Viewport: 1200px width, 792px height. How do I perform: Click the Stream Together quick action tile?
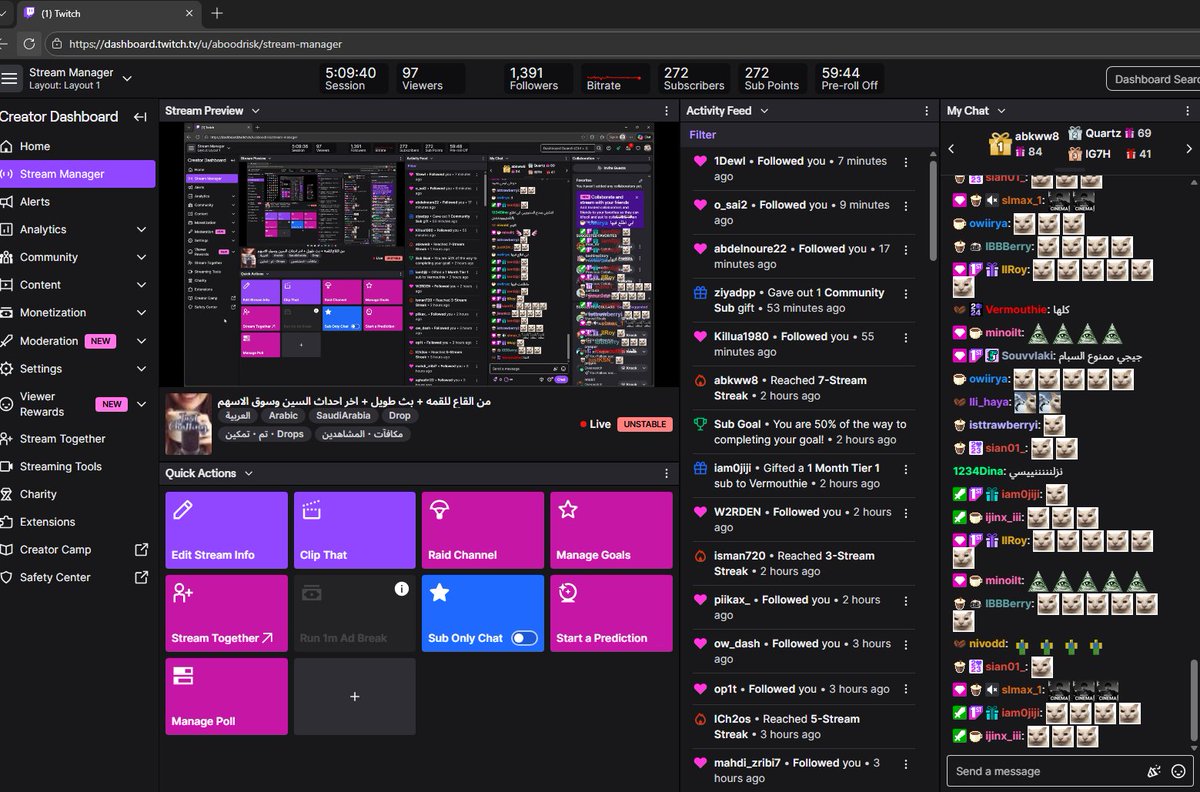coord(226,613)
